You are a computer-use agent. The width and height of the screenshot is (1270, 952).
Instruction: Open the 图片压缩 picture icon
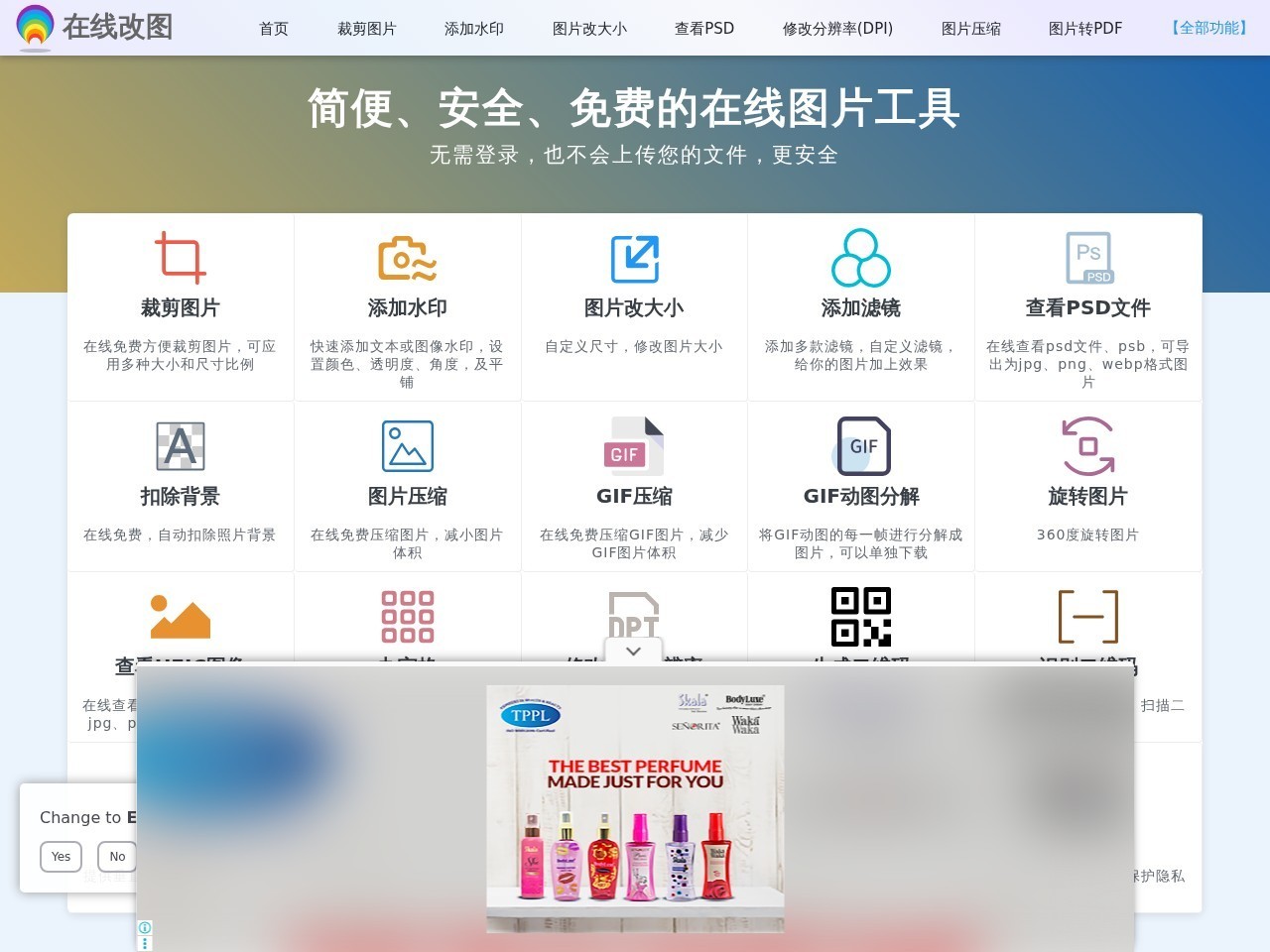(x=407, y=446)
